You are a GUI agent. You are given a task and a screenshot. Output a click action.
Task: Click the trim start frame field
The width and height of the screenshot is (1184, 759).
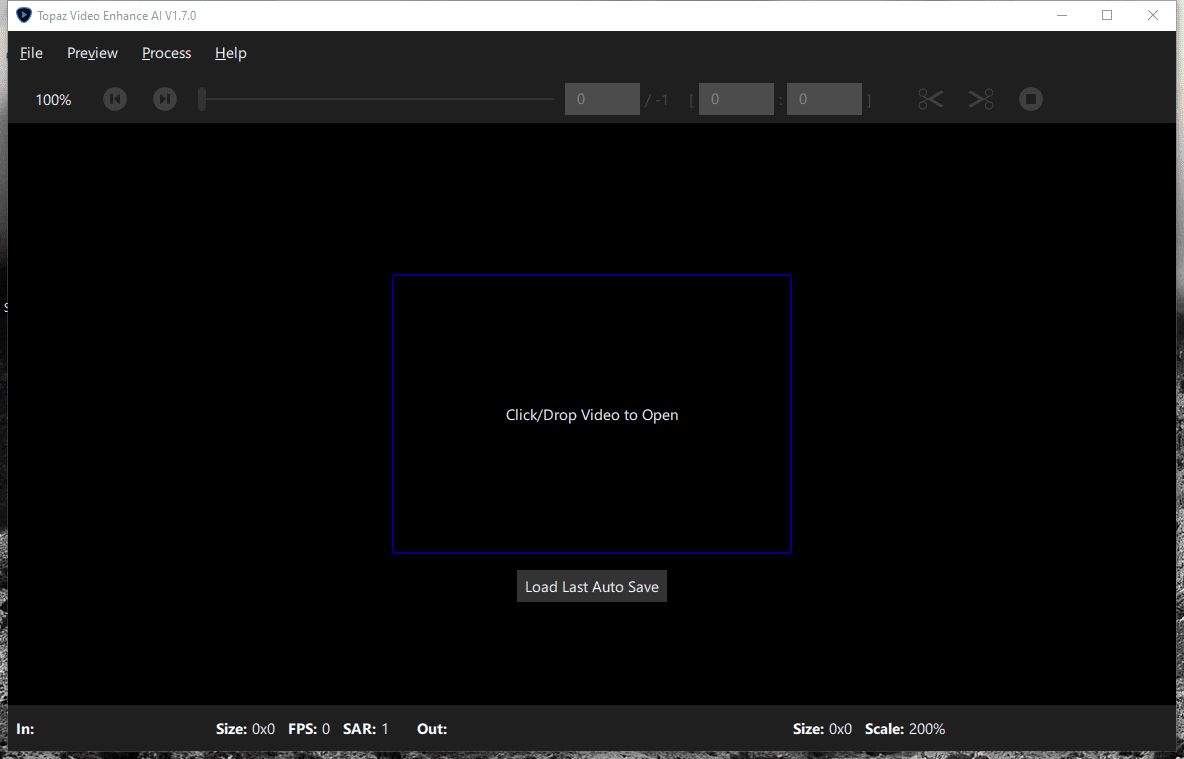[736, 99]
